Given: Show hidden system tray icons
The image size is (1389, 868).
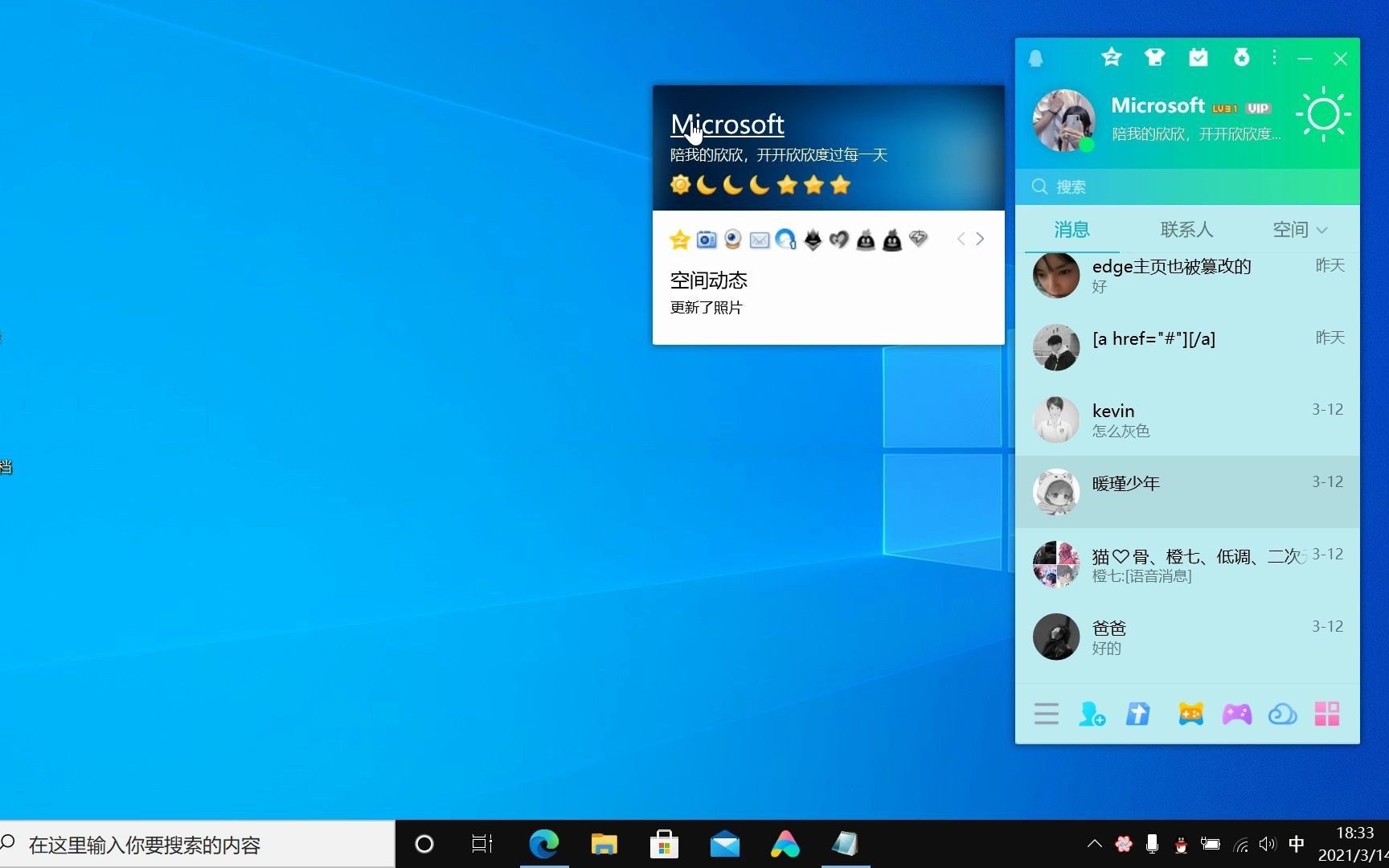Looking at the screenshot, I should click(x=1094, y=844).
